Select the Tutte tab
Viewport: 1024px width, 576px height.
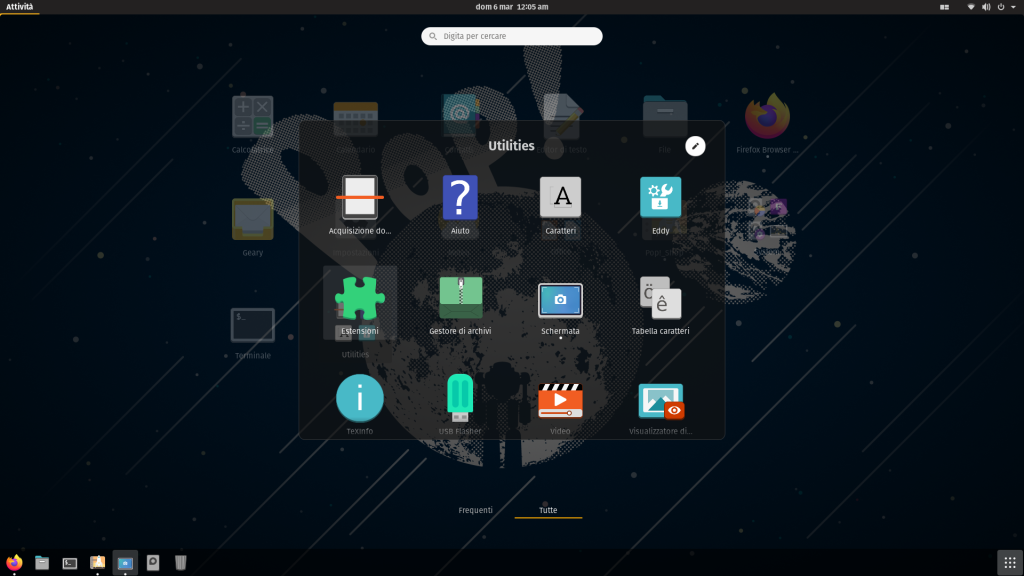click(548, 510)
